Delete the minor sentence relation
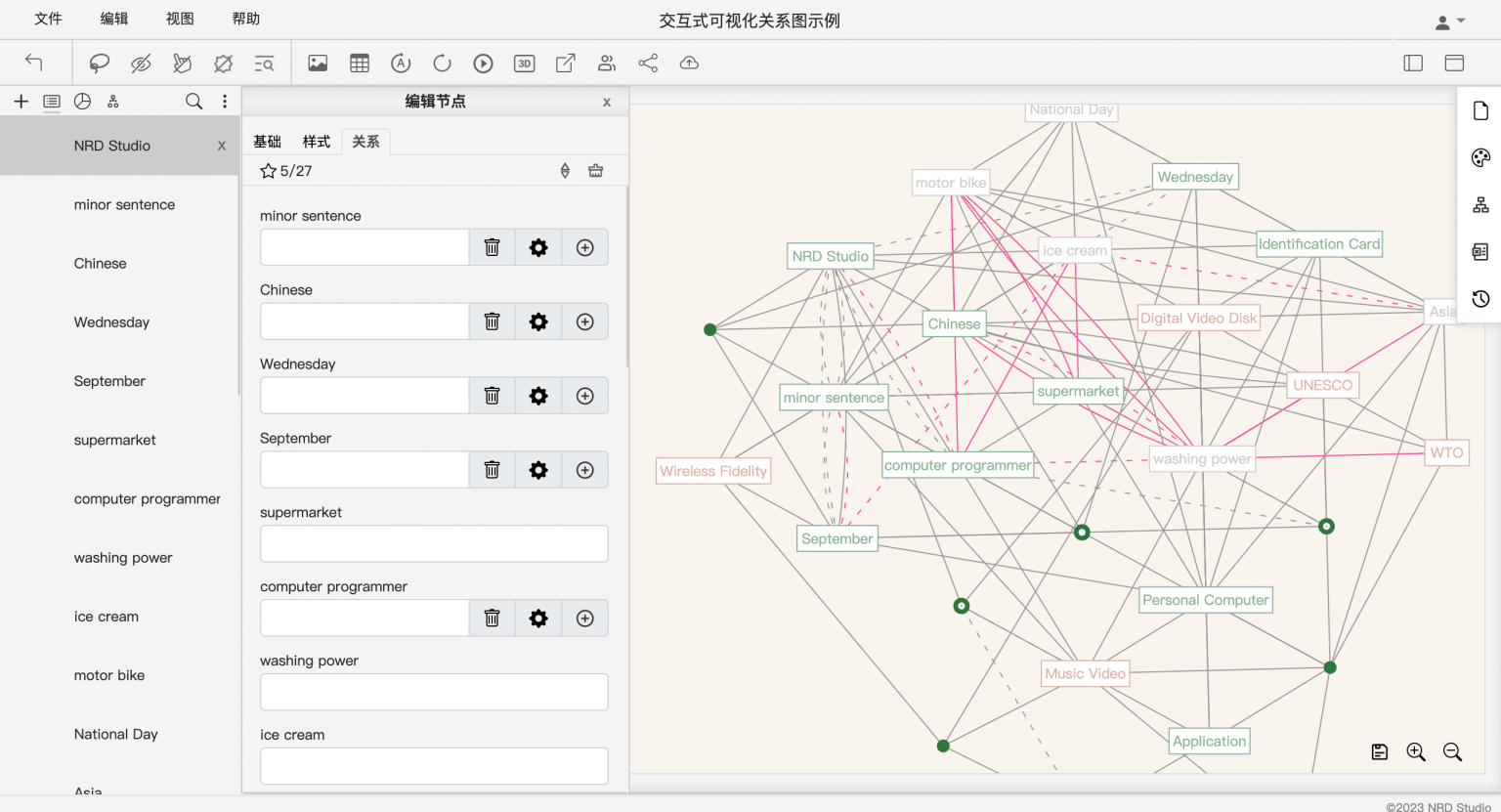The width and height of the screenshot is (1501, 812). click(492, 248)
